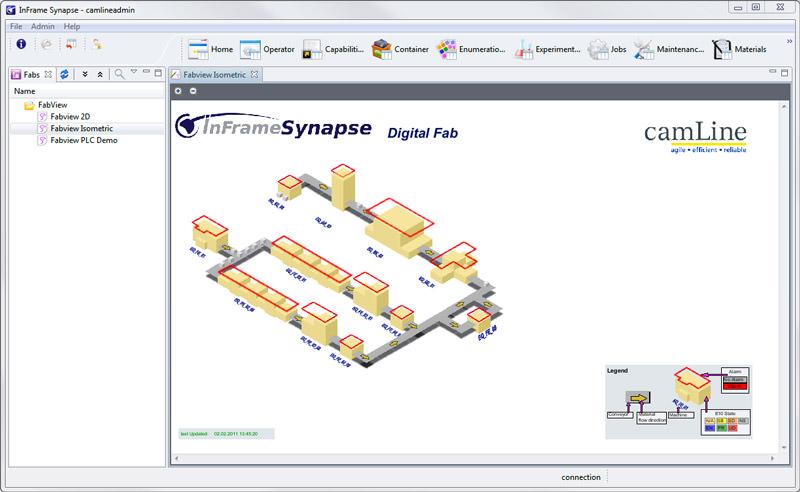Open the Materials perspective
Viewport: 800px width, 492px height.
[x=739, y=50]
